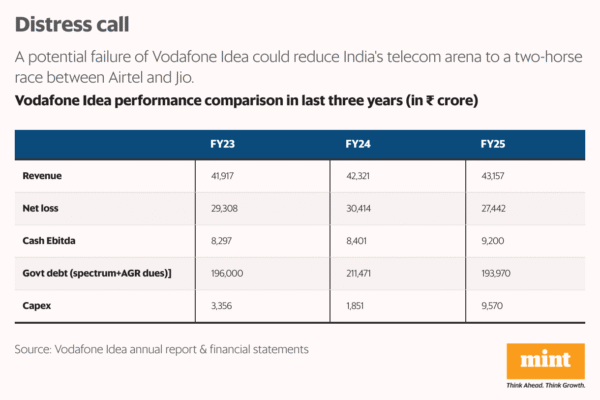Image resolution: width=600 pixels, height=400 pixels.
Task: Click the Cash Ebitda row label
Action: pos(50,241)
